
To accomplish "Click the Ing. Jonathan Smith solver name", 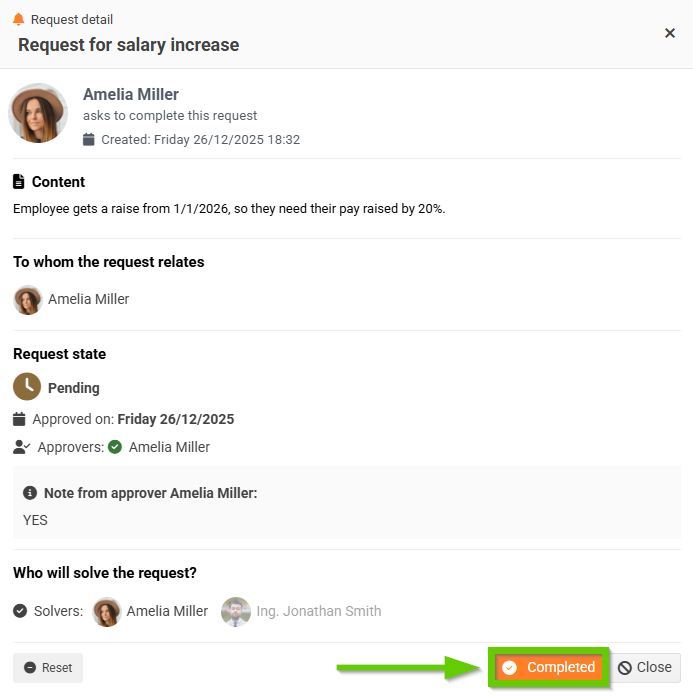I will 319,611.
